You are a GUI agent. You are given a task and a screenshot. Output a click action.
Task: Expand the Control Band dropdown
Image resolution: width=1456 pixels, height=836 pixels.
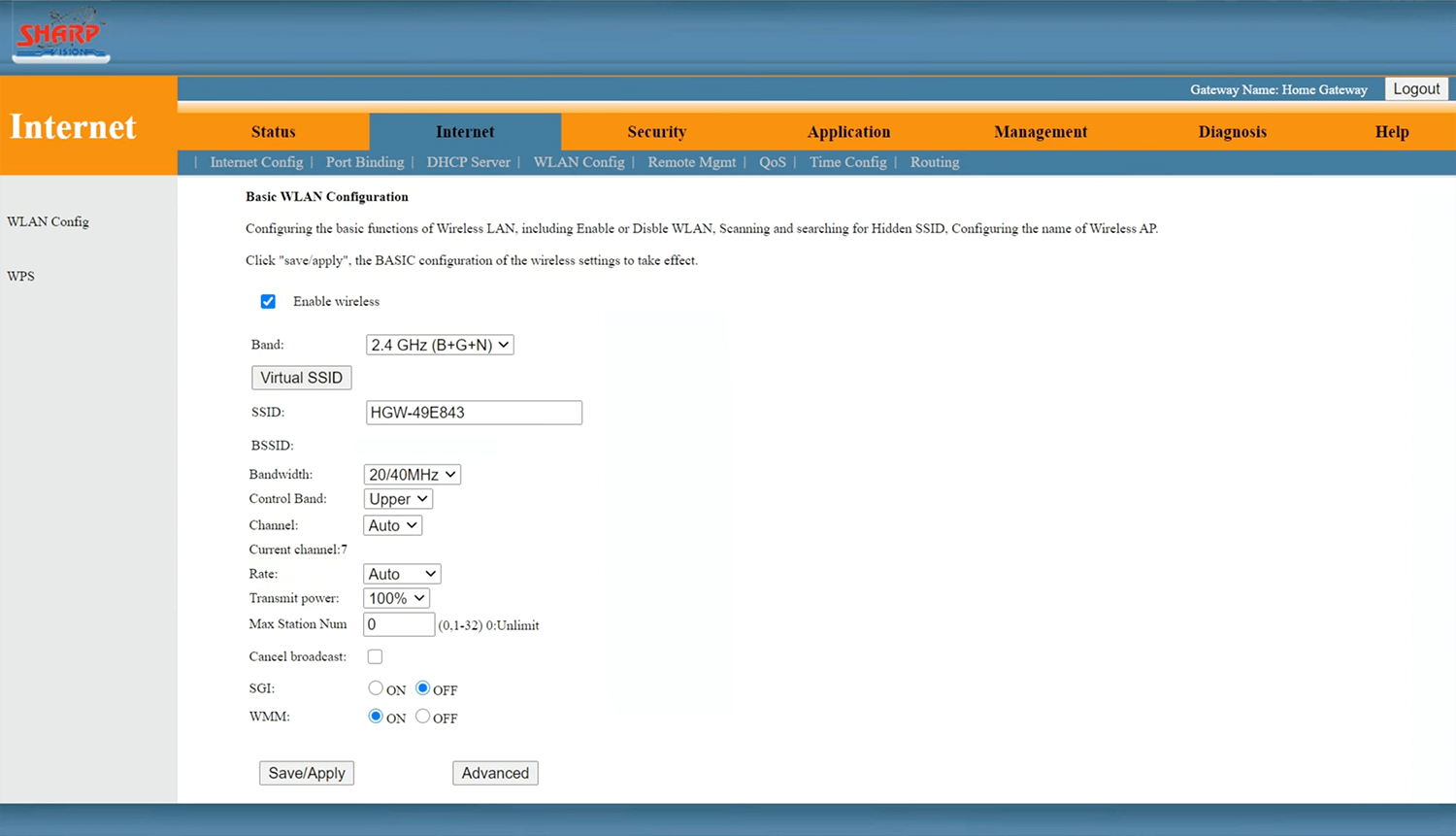398,499
